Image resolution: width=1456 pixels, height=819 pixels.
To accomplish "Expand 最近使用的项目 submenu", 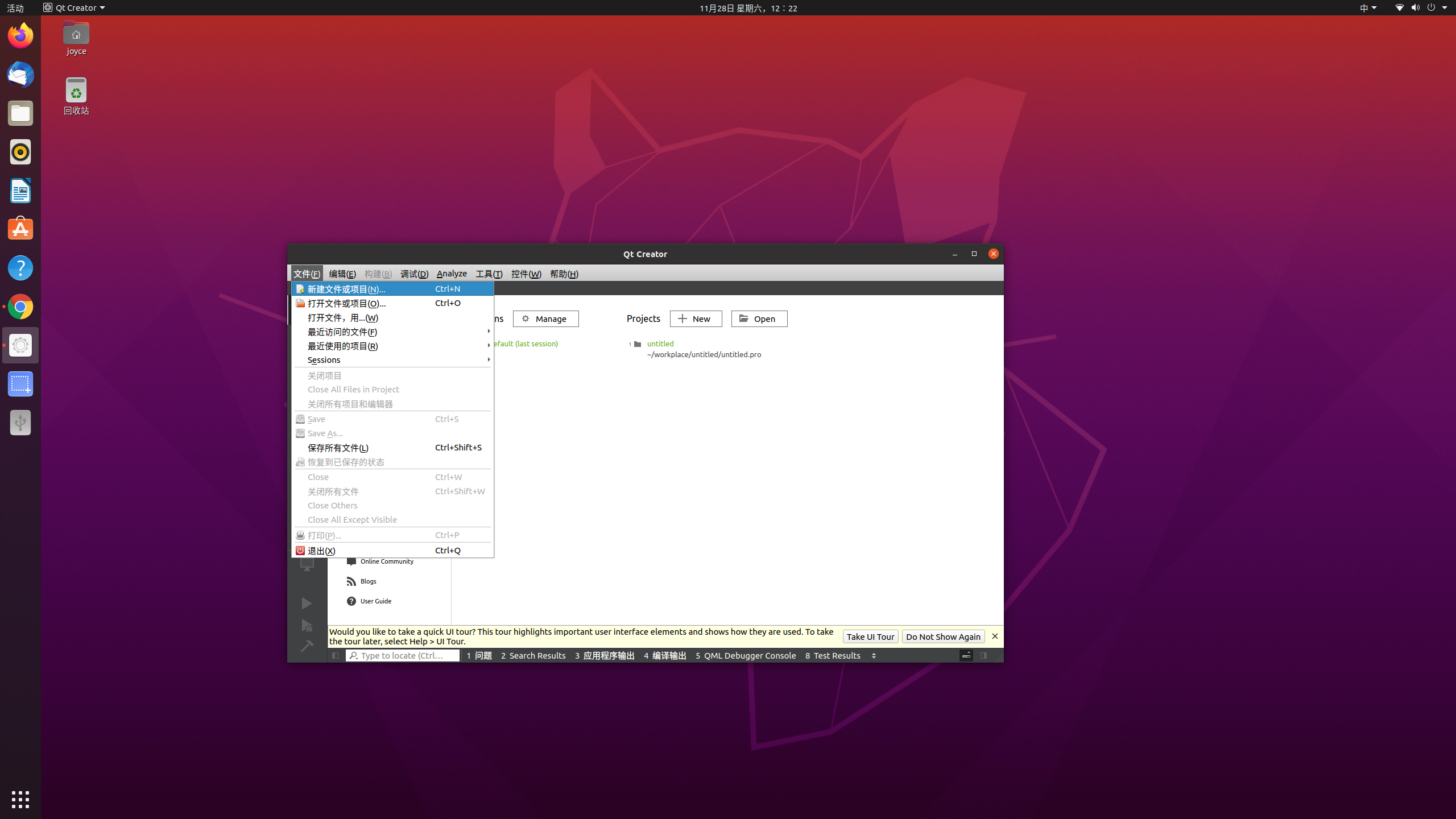I will click(392, 346).
